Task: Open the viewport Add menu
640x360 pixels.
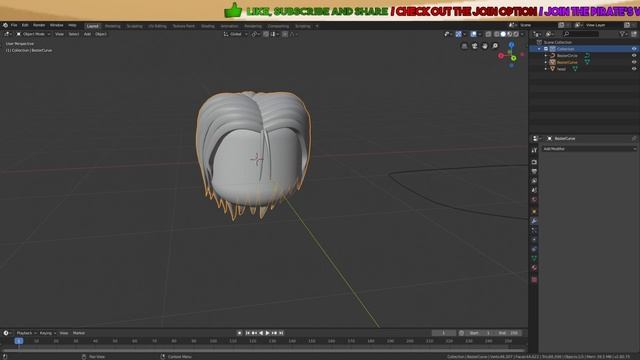Action: 87,34
